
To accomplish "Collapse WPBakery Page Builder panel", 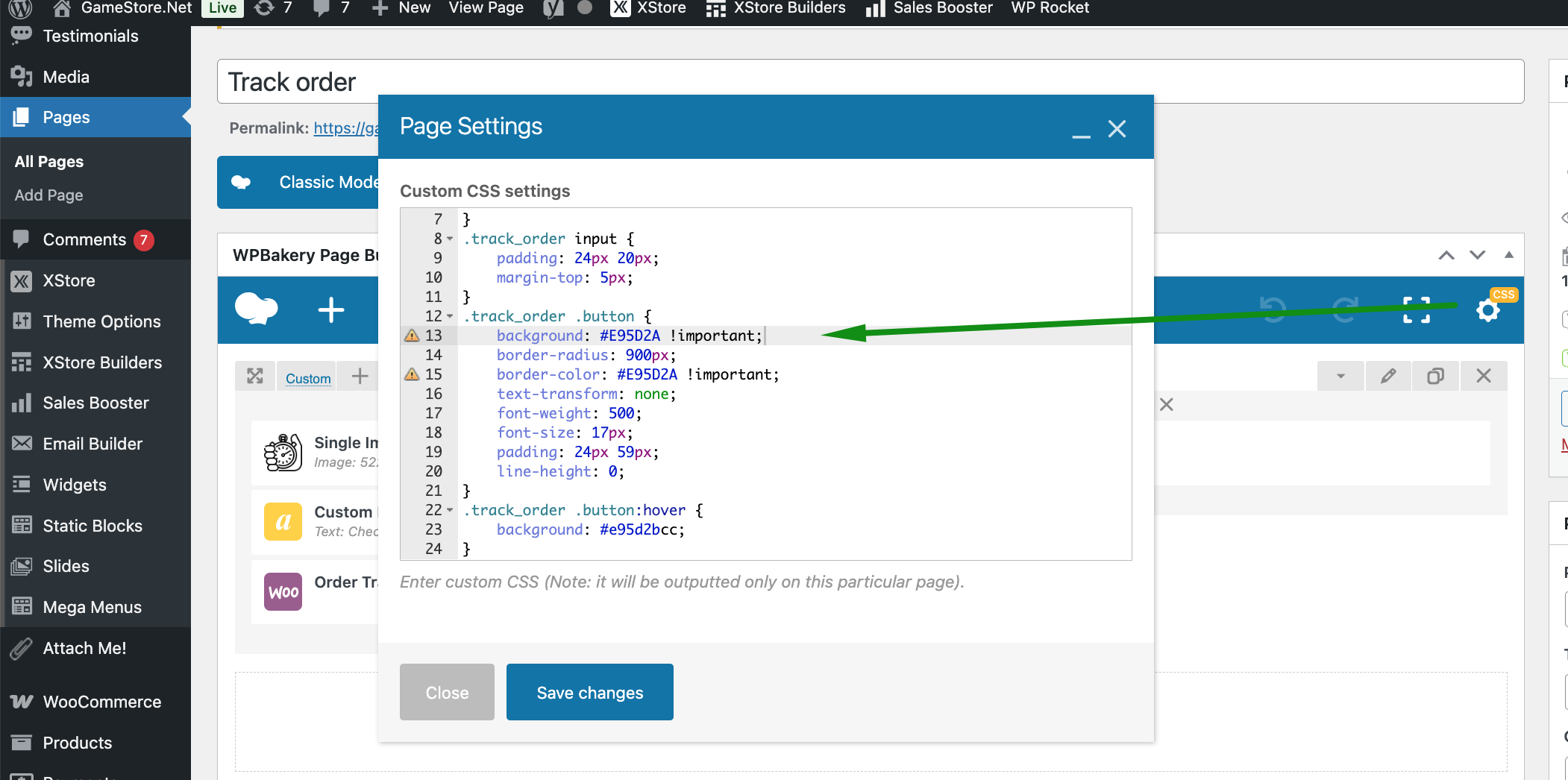I will 1509,255.
